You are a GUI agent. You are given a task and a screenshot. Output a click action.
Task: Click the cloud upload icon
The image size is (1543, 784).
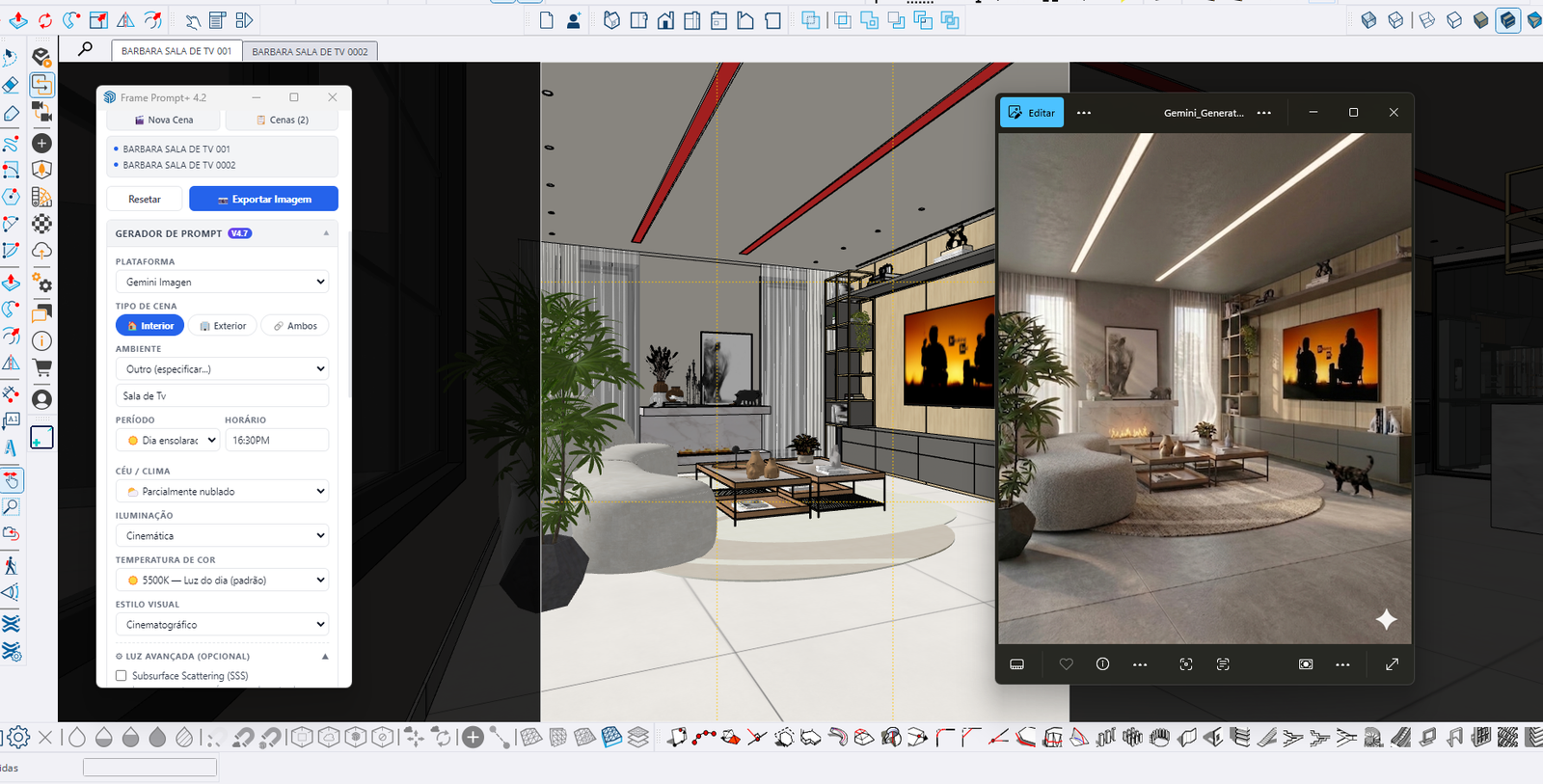(41, 251)
